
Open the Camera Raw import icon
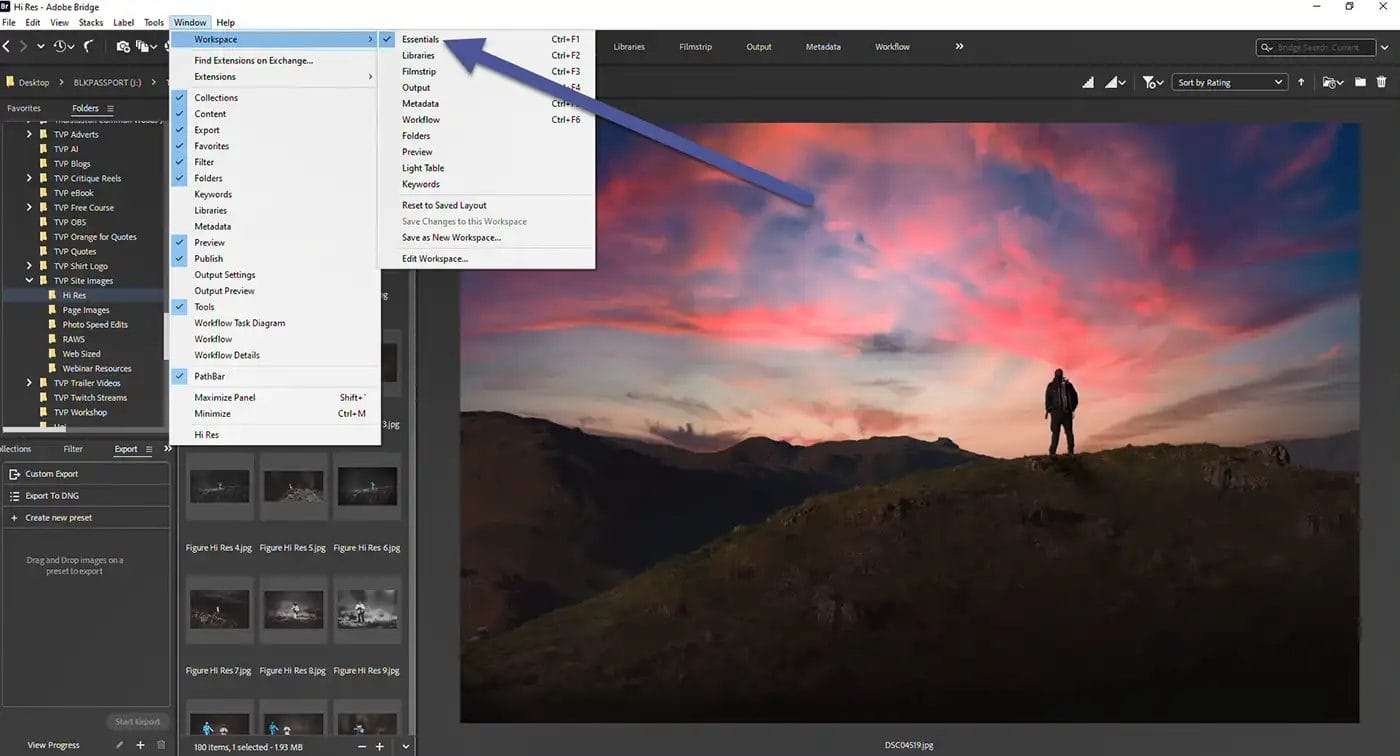(123, 46)
